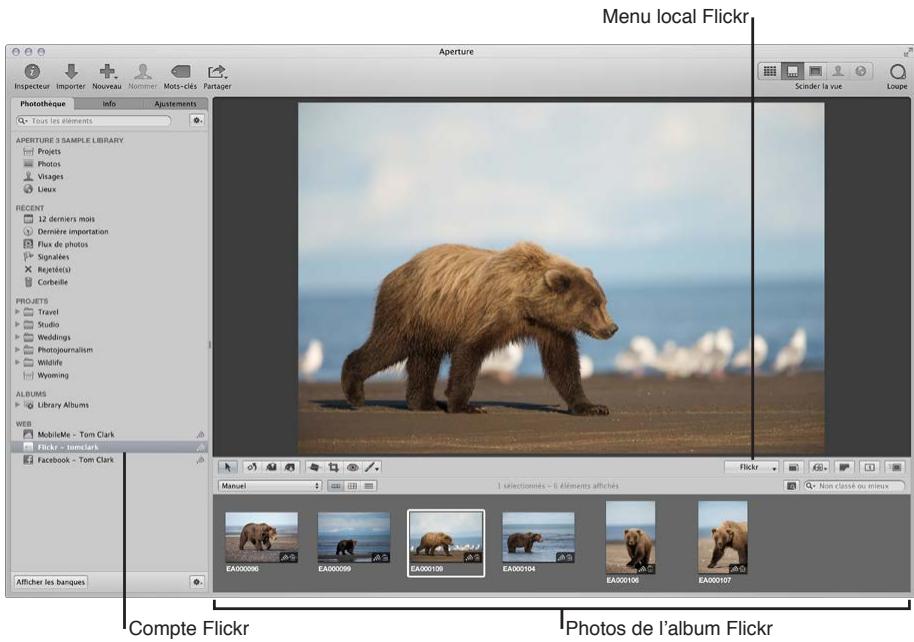Switch to the Info tab
Image resolution: width=914 pixels, height=642 pixels.
click(109, 104)
